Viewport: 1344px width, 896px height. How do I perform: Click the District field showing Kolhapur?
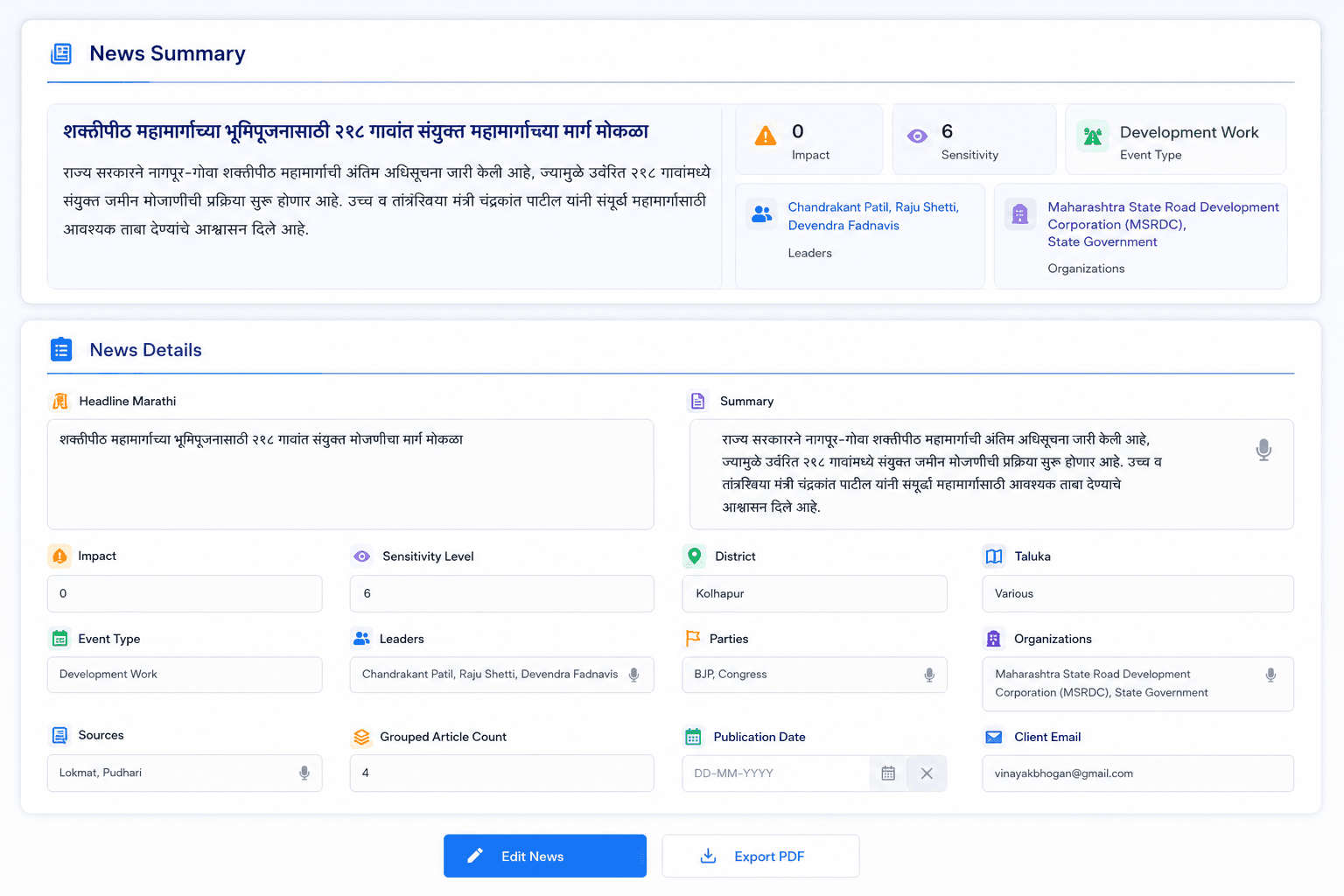(x=815, y=593)
